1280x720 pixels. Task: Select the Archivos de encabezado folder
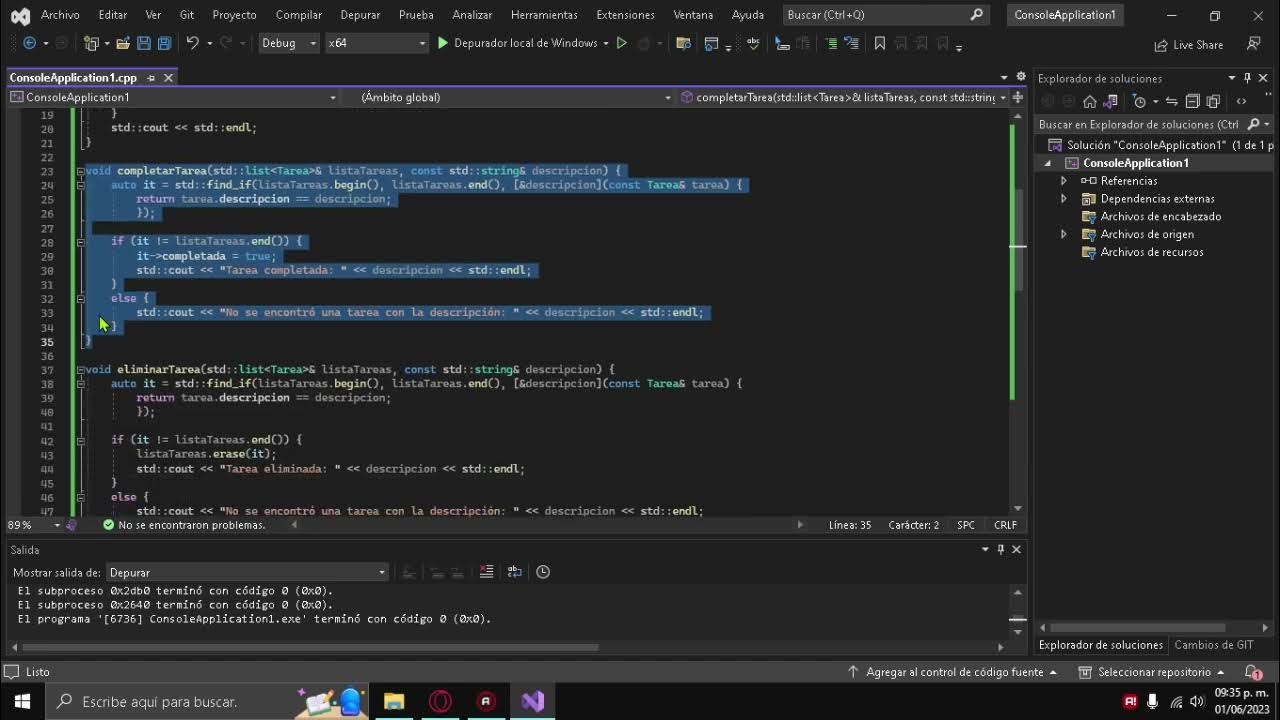(x=1160, y=217)
